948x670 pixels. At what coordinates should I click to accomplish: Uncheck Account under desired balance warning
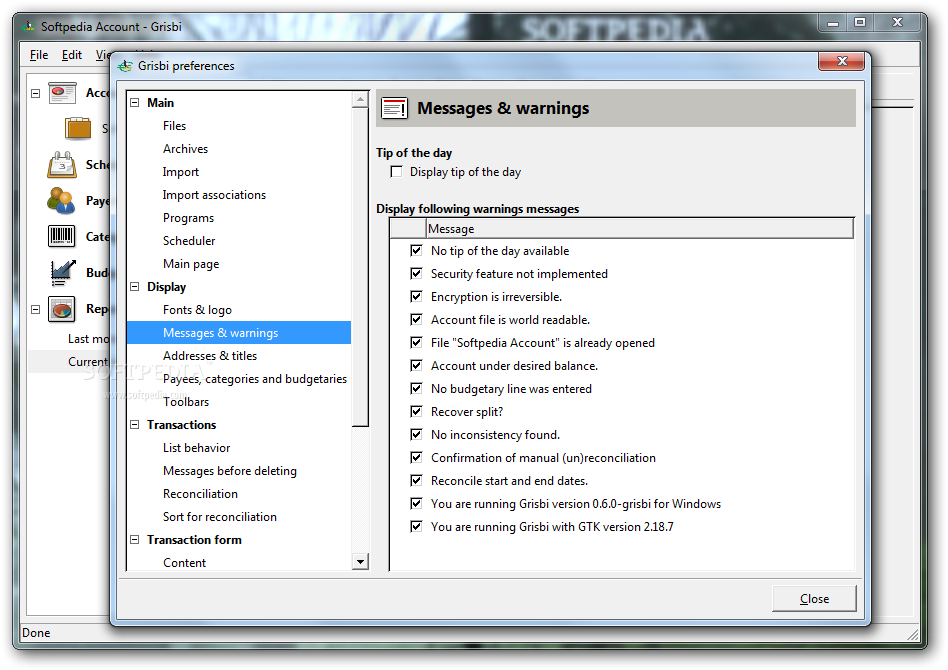tap(416, 365)
